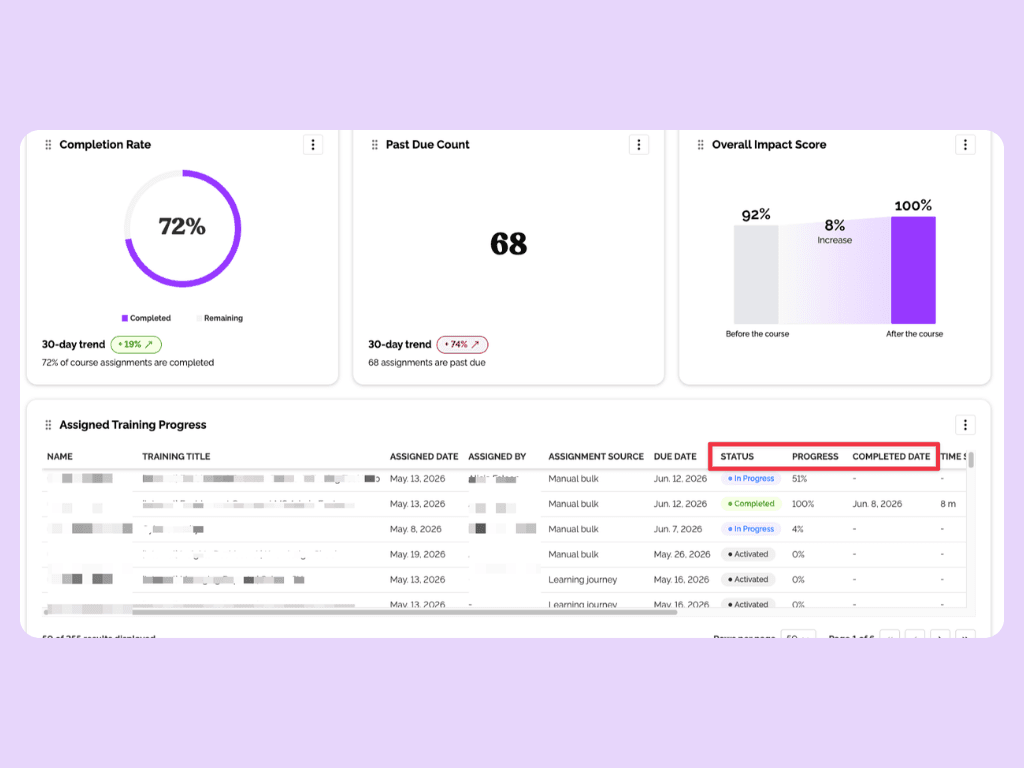The height and width of the screenshot is (768, 1024).
Task: Sort by NAME column header
Action: (59, 456)
